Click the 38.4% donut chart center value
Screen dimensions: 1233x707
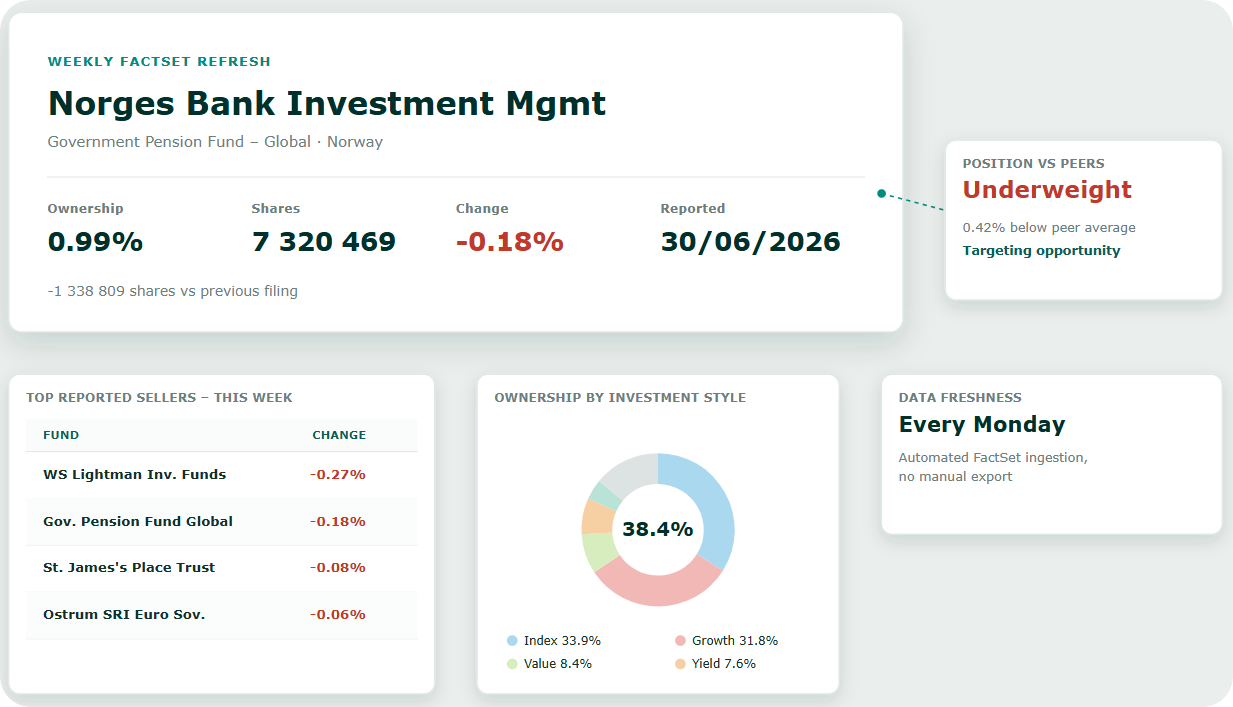pos(658,530)
